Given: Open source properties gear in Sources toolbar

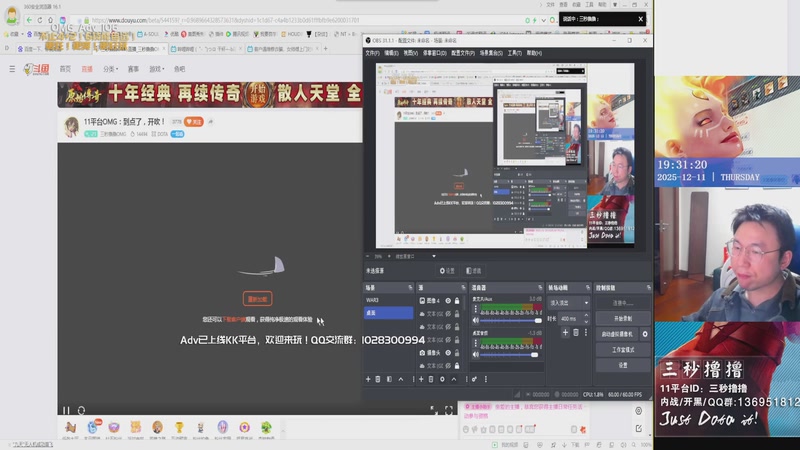Looking at the screenshot, I should (442, 379).
